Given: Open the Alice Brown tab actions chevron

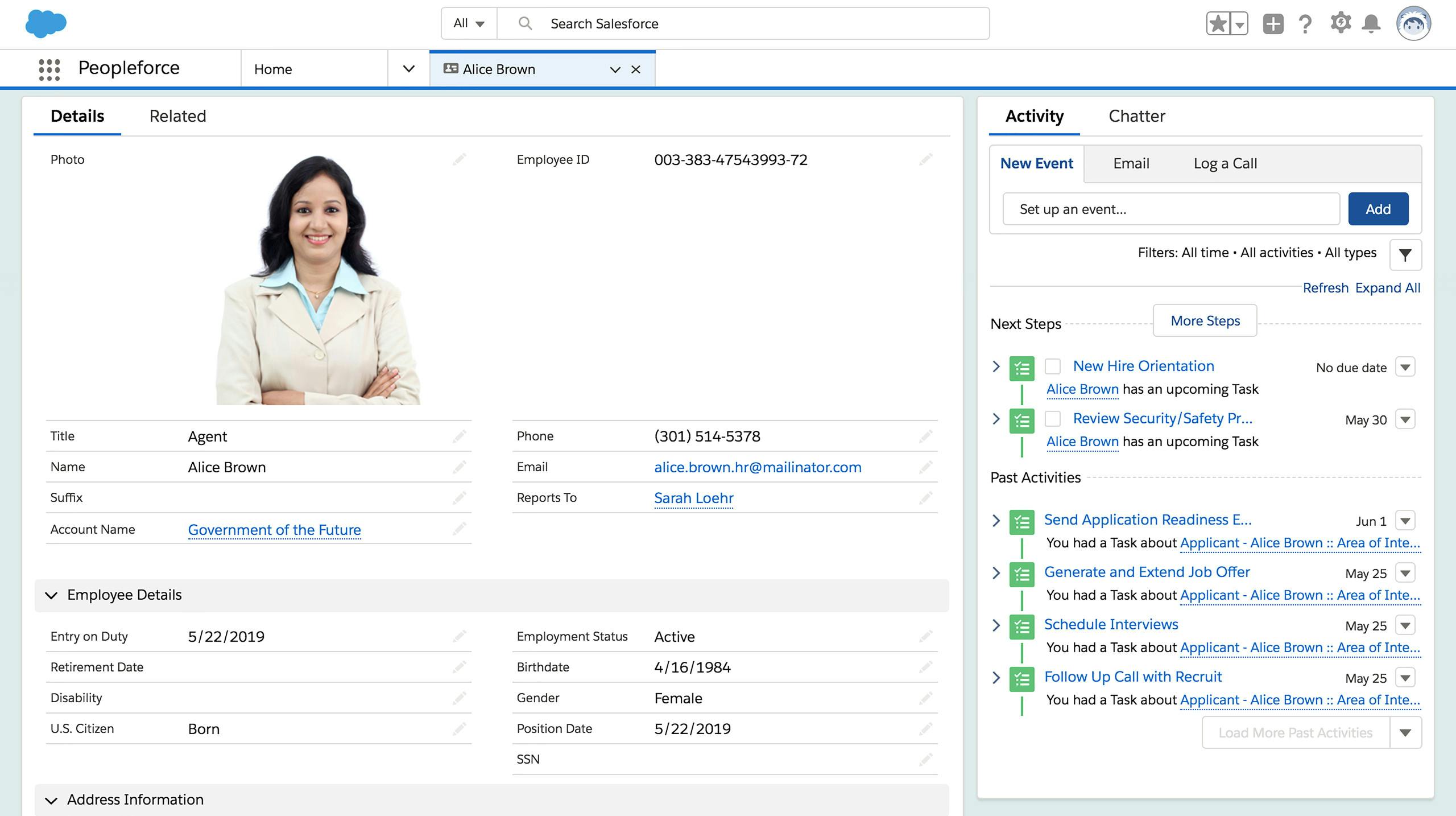Looking at the screenshot, I should point(615,69).
